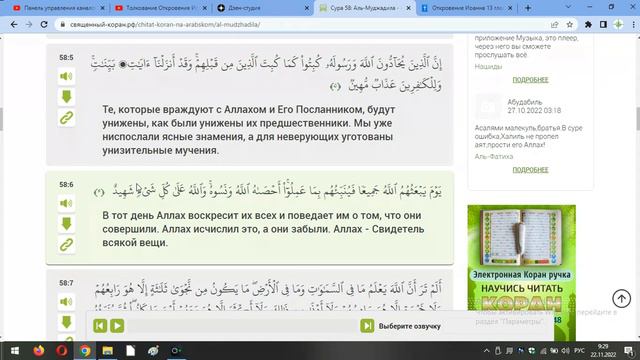The width and height of the screenshot is (640, 360).
Task: Play audio for verse 58:6
Action: 66,203
